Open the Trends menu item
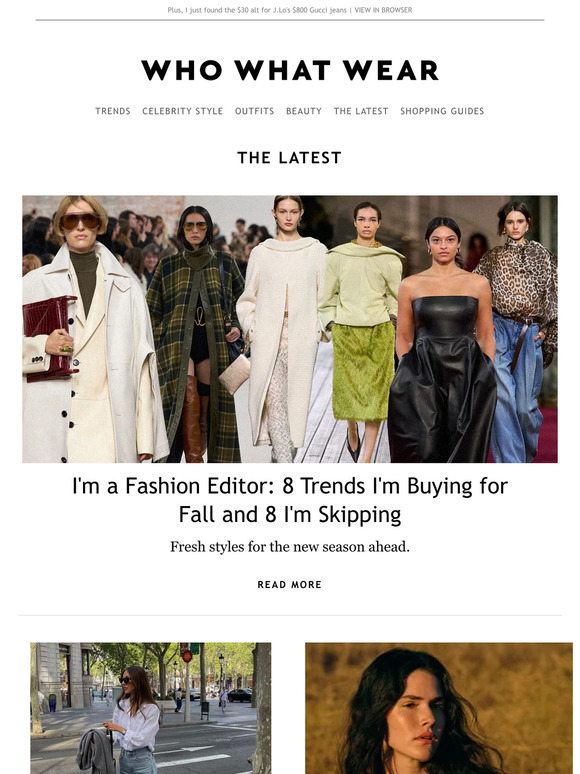The width and height of the screenshot is (580, 774). (113, 111)
